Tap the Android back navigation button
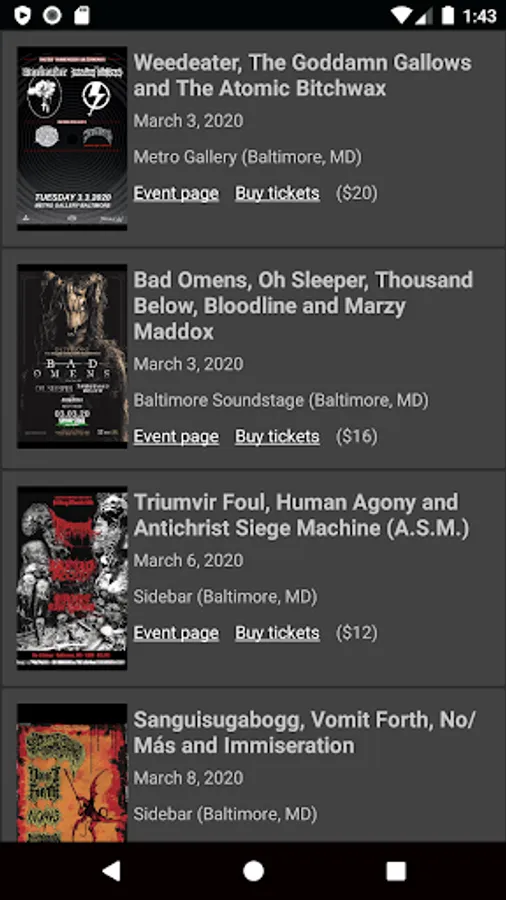506x900 pixels. [111, 871]
